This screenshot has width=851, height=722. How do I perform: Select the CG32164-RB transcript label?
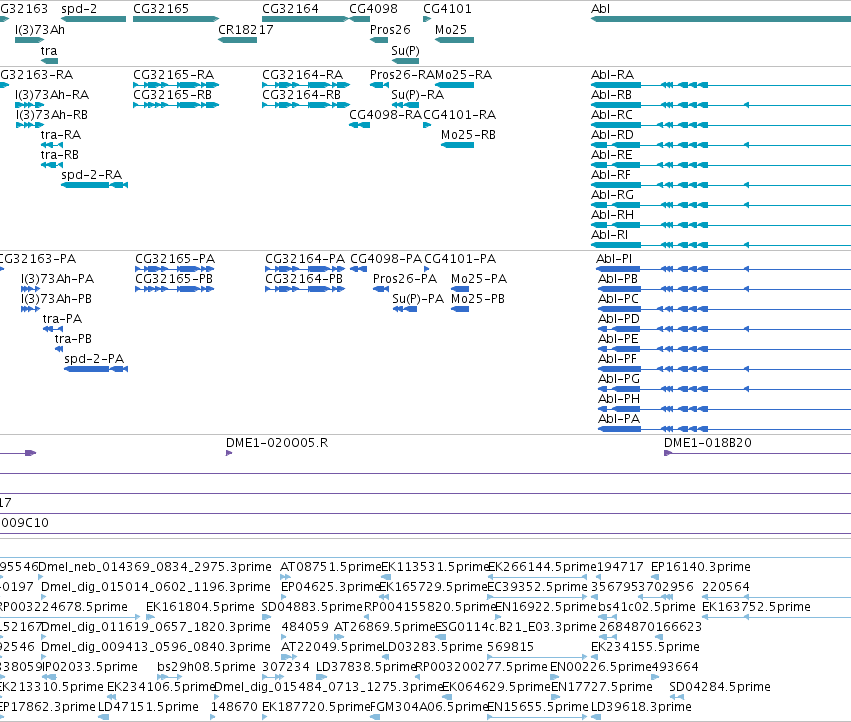(302, 94)
